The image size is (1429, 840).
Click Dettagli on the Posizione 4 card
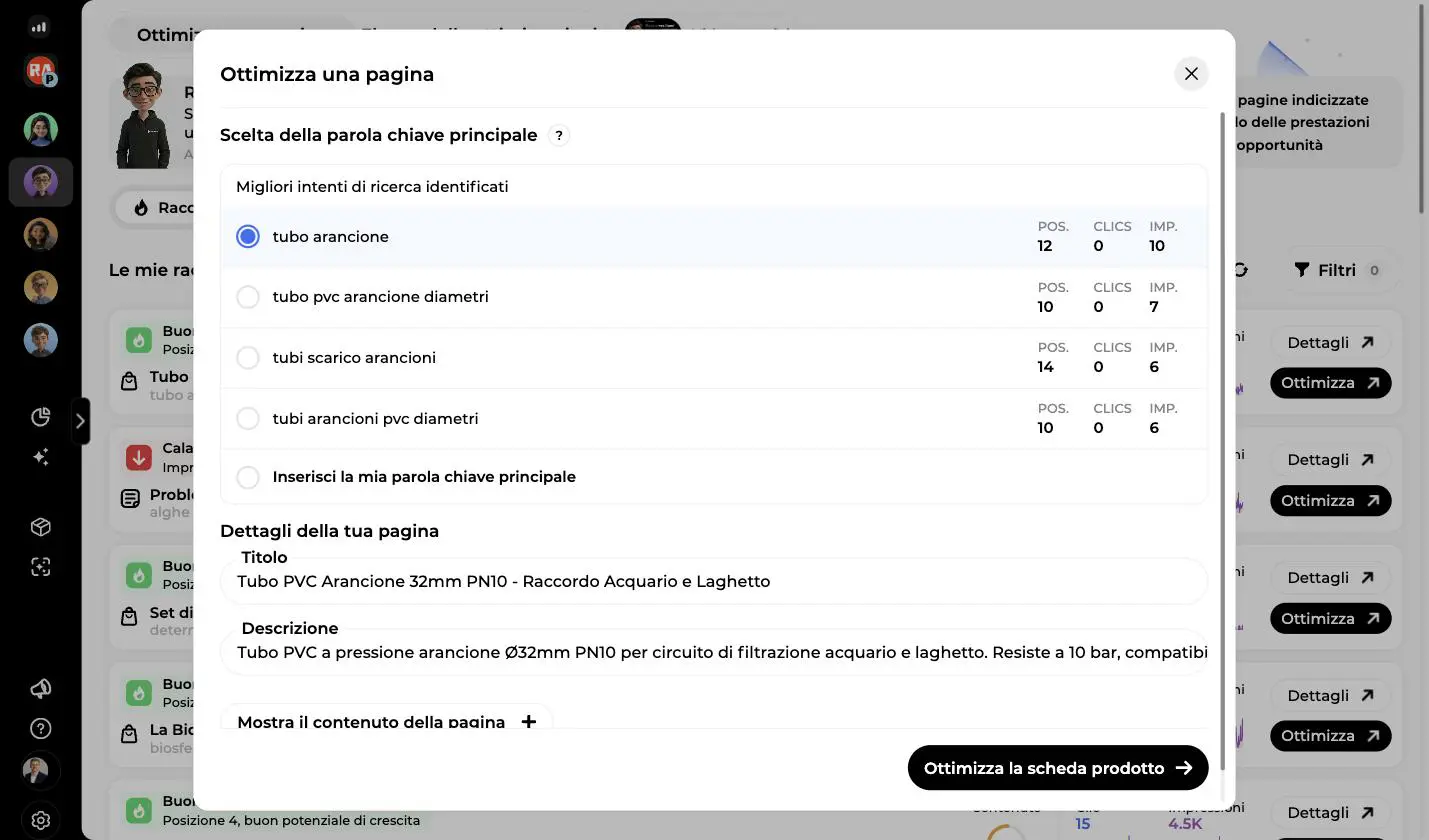click(1330, 813)
